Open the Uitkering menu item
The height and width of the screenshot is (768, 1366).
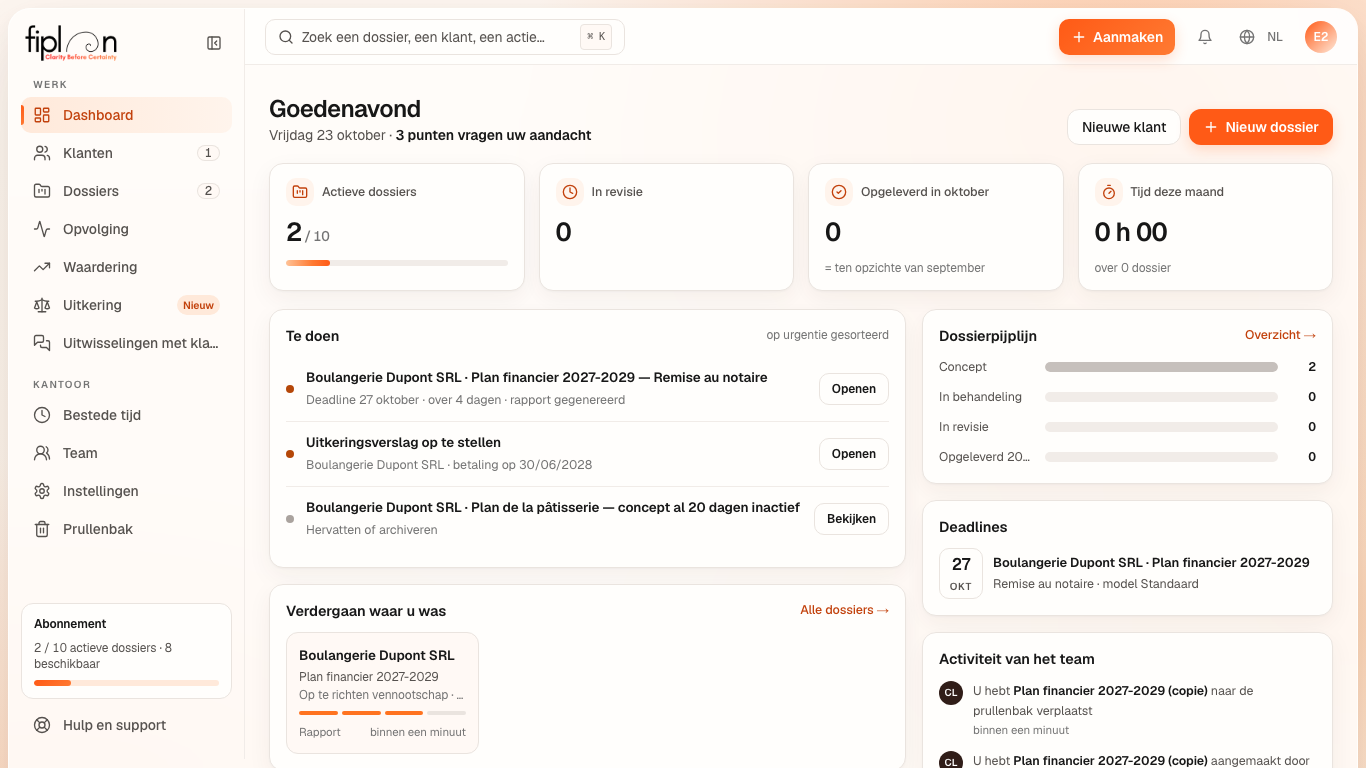[126, 305]
